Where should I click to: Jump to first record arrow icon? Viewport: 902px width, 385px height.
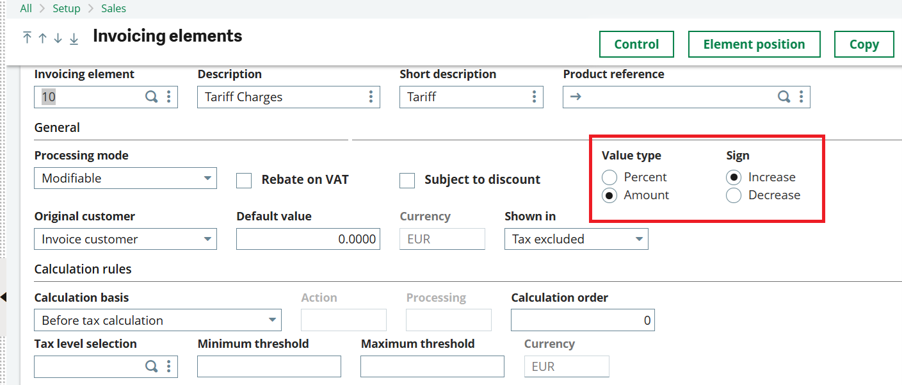click(27, 38)
